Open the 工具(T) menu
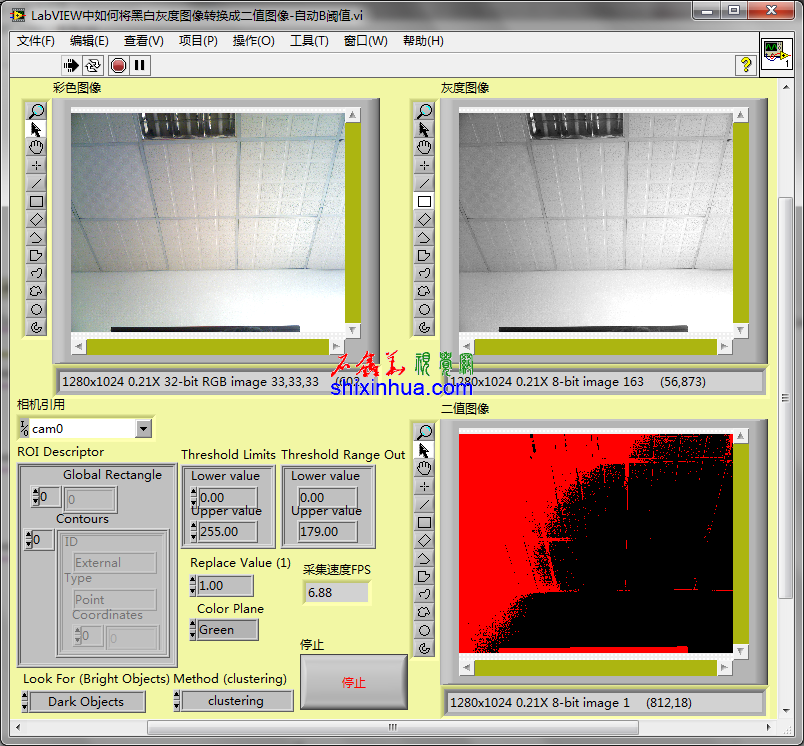Image resolution: width=804 pixels, height=746 pixels. (309, 41)
